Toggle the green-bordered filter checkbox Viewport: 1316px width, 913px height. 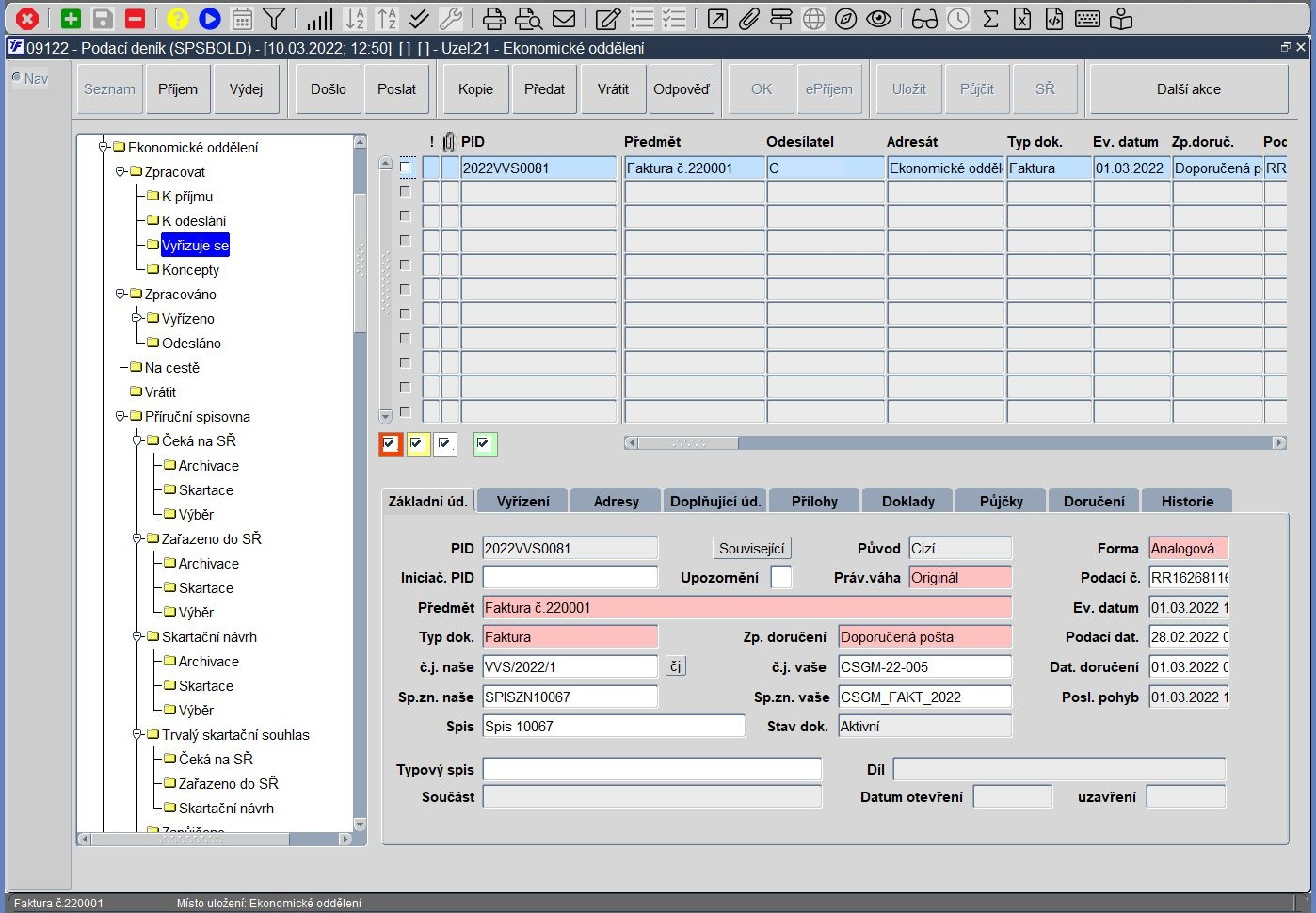(484, 444)
